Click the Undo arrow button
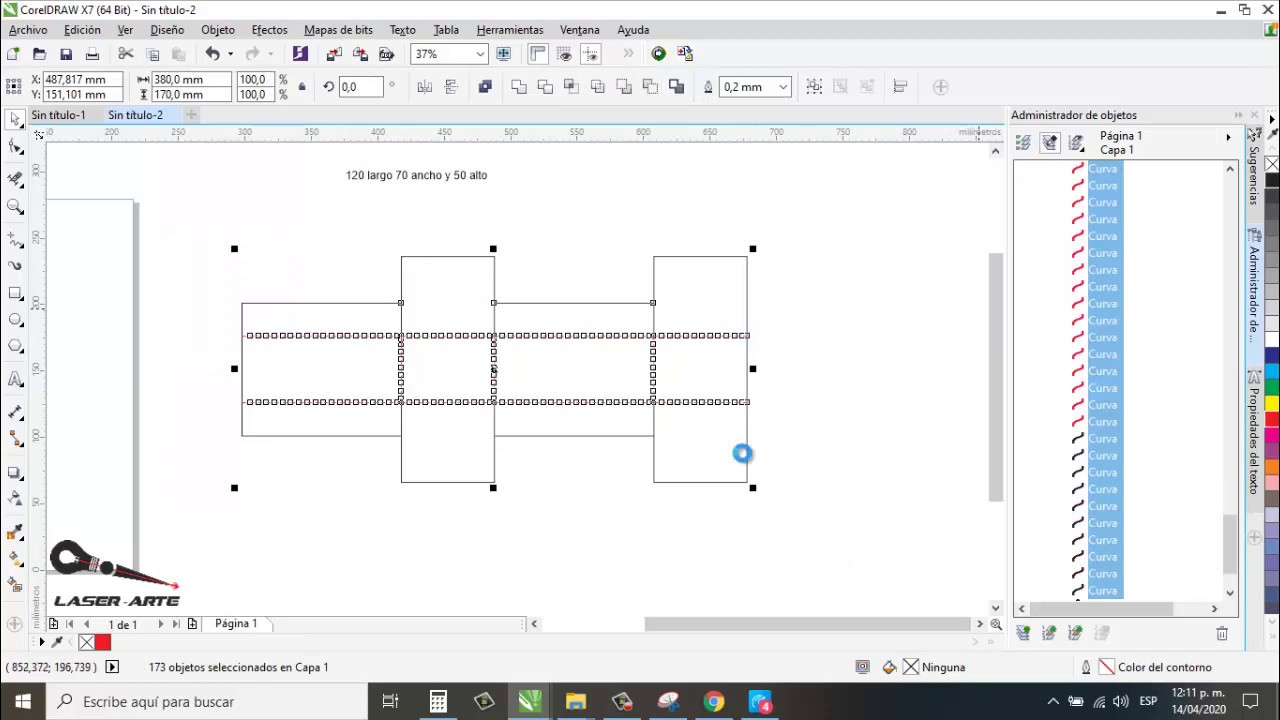The width and height of the screenshot is (1280, 720). 212,54
